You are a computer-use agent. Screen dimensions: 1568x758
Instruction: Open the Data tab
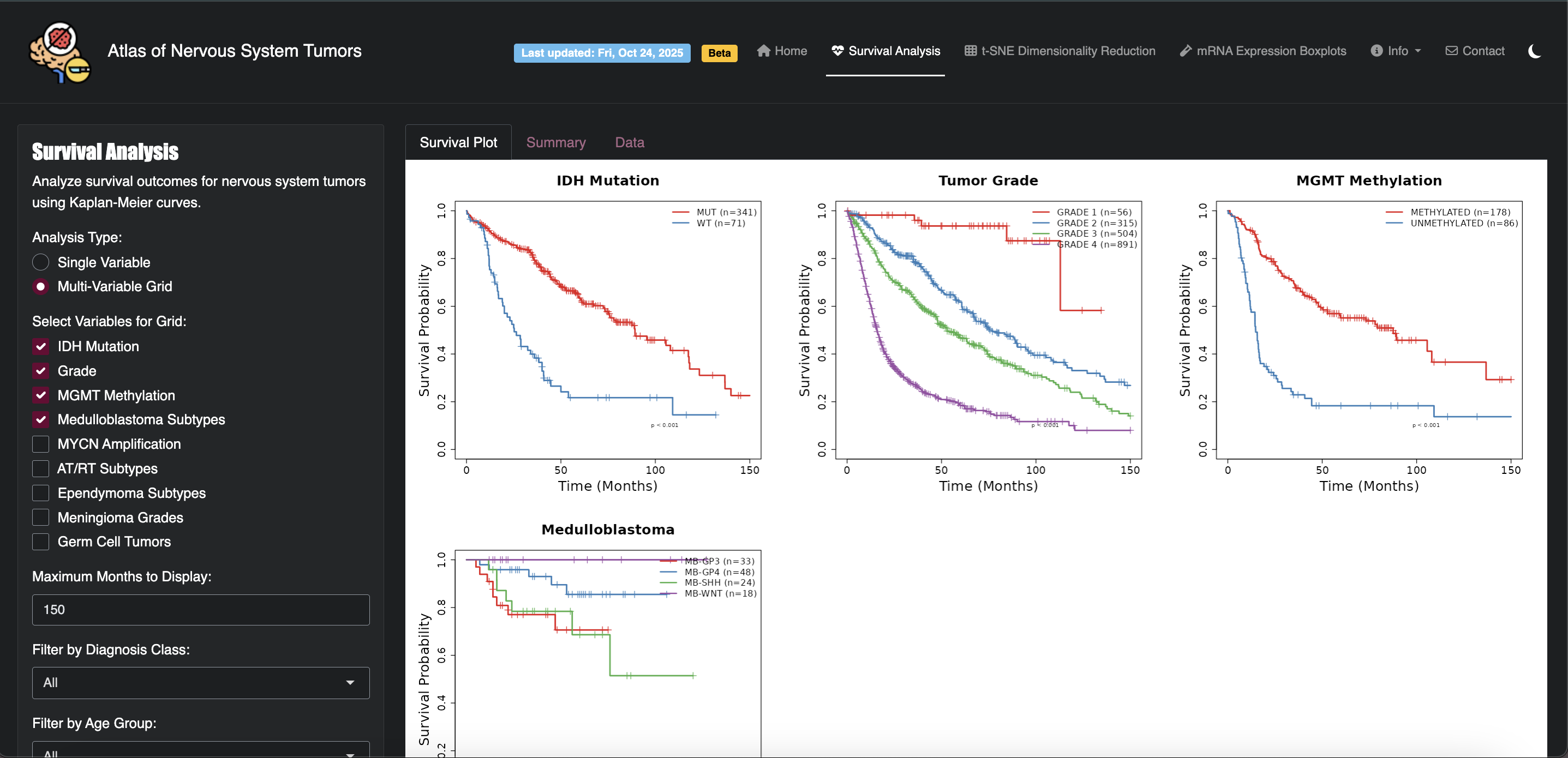point(630,142)
